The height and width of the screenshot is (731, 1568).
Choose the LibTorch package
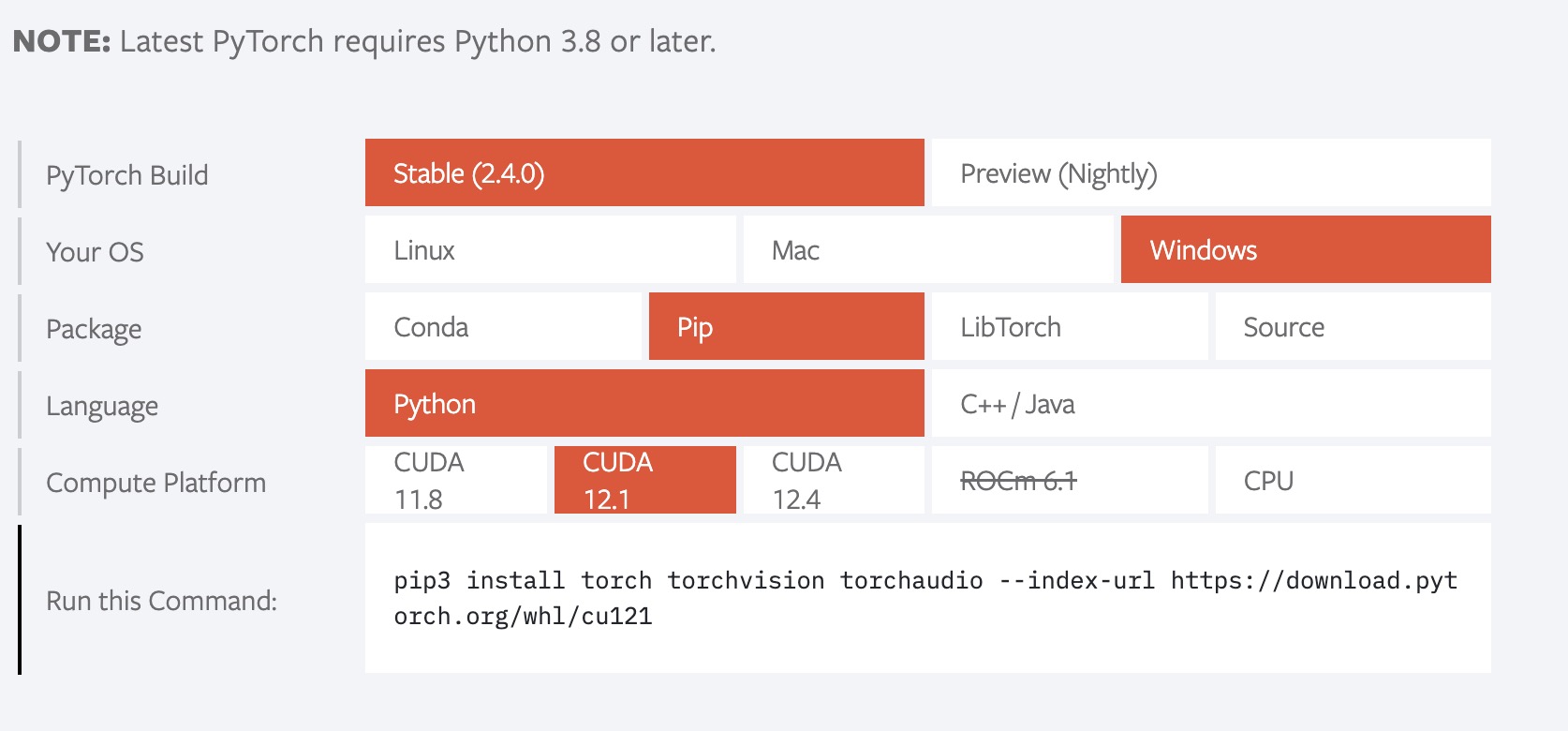pyautogui.click(x=1070, y=326)
